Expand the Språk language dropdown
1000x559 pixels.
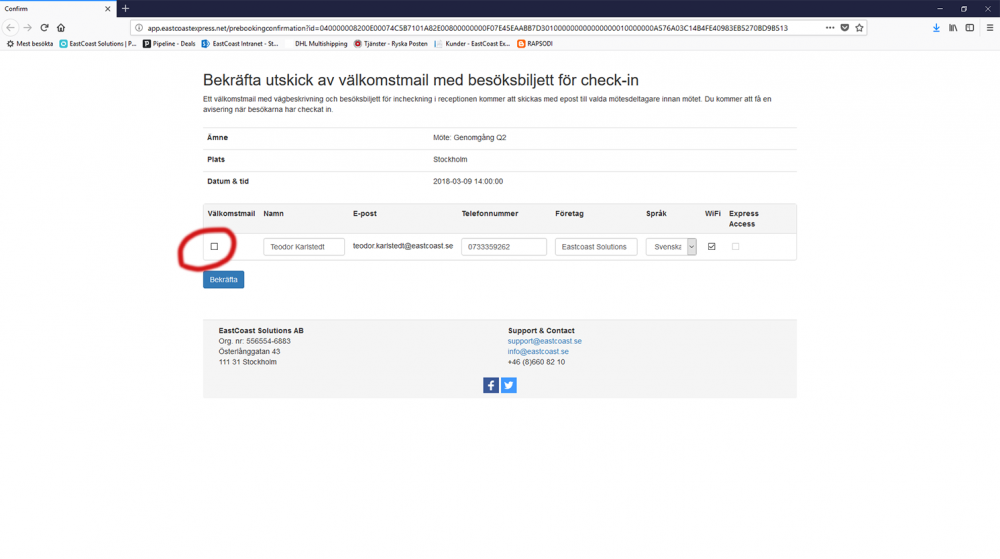pos(691,247)
